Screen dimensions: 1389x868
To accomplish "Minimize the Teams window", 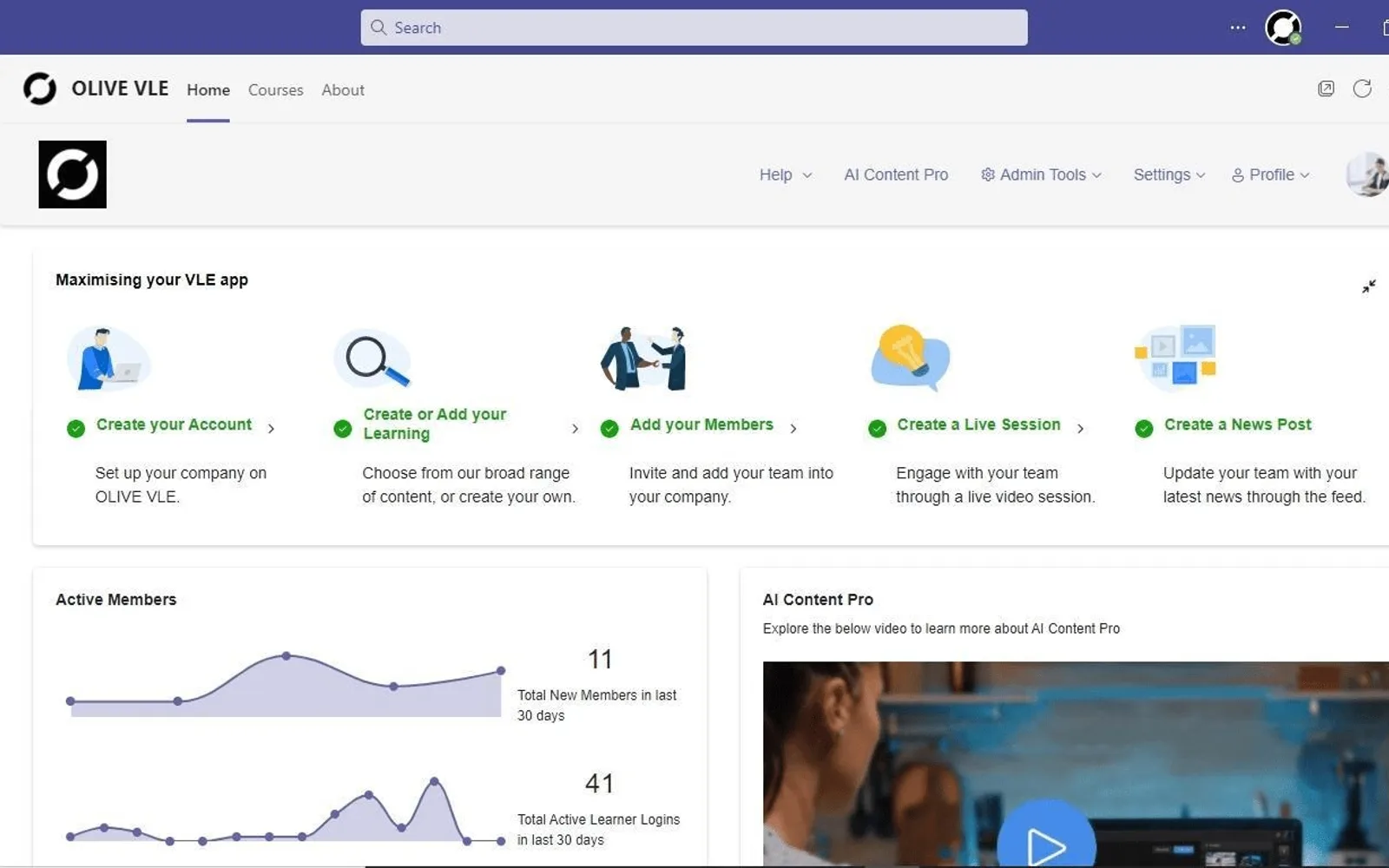I will tap(1342, 28).
